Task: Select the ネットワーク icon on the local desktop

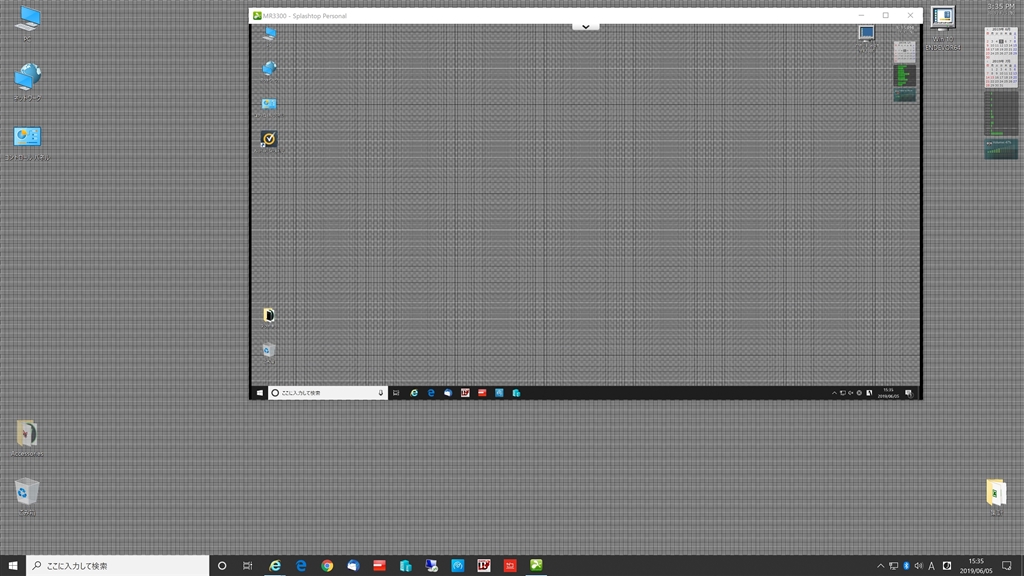Action: coord(27,82)
